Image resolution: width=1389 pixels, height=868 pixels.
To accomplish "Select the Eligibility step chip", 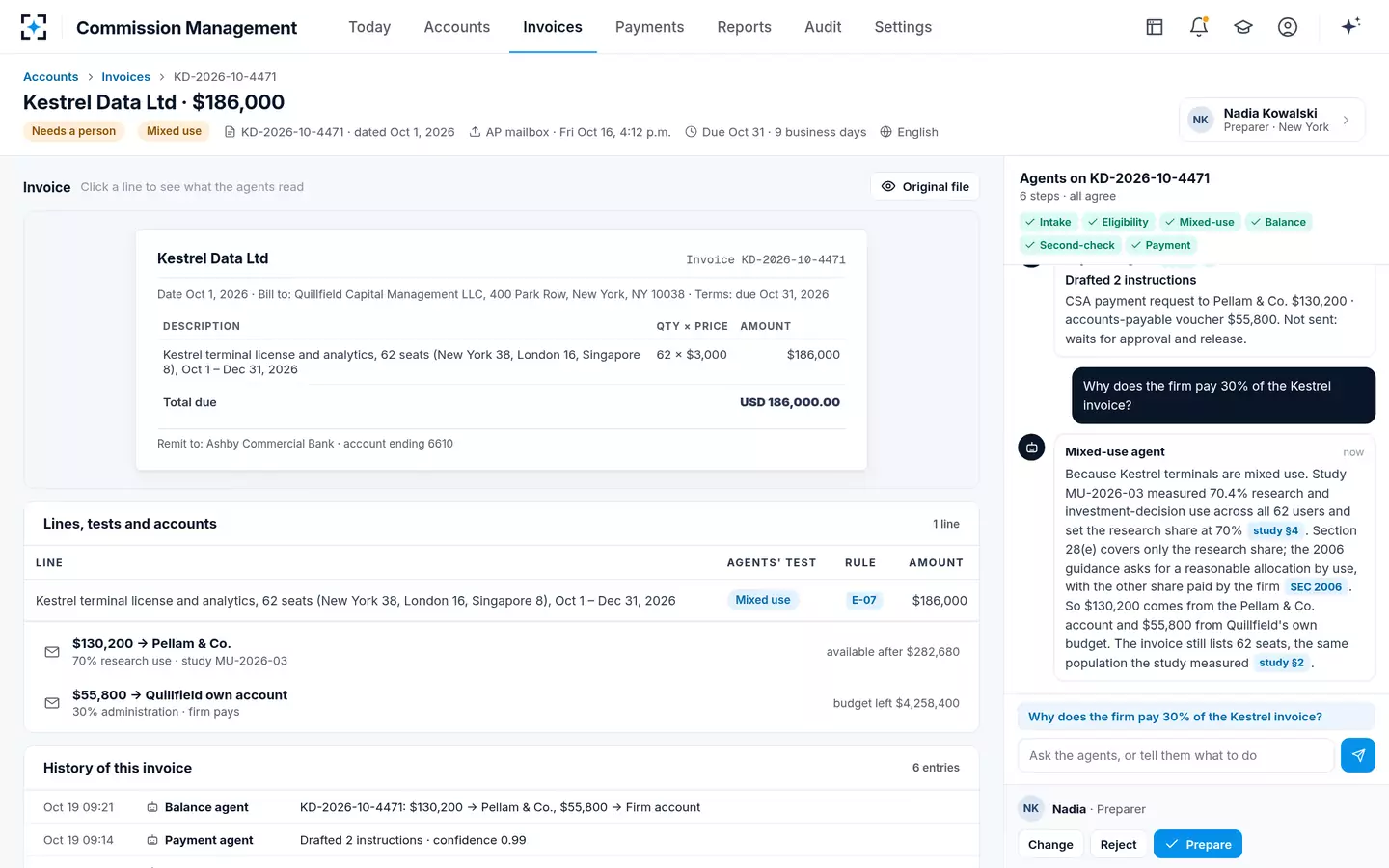I will 1118,222.
